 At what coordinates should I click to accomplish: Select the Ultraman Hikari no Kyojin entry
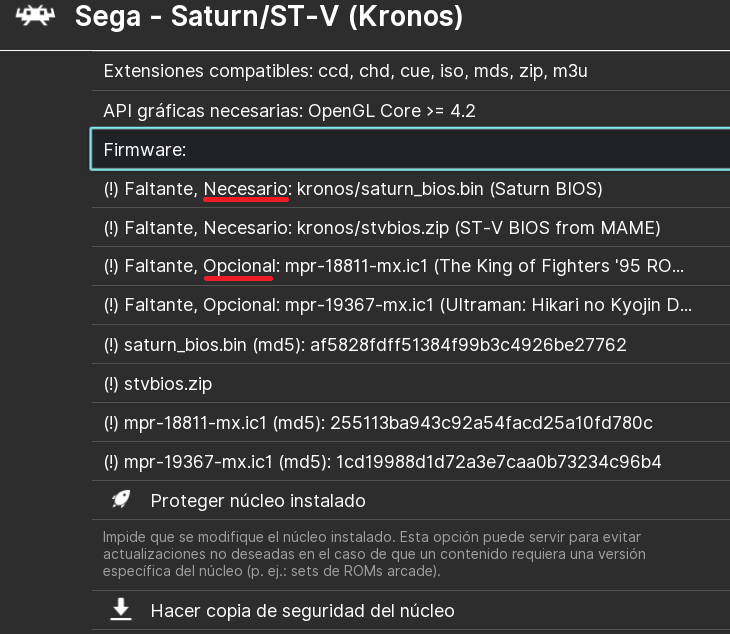click(397, 306)
